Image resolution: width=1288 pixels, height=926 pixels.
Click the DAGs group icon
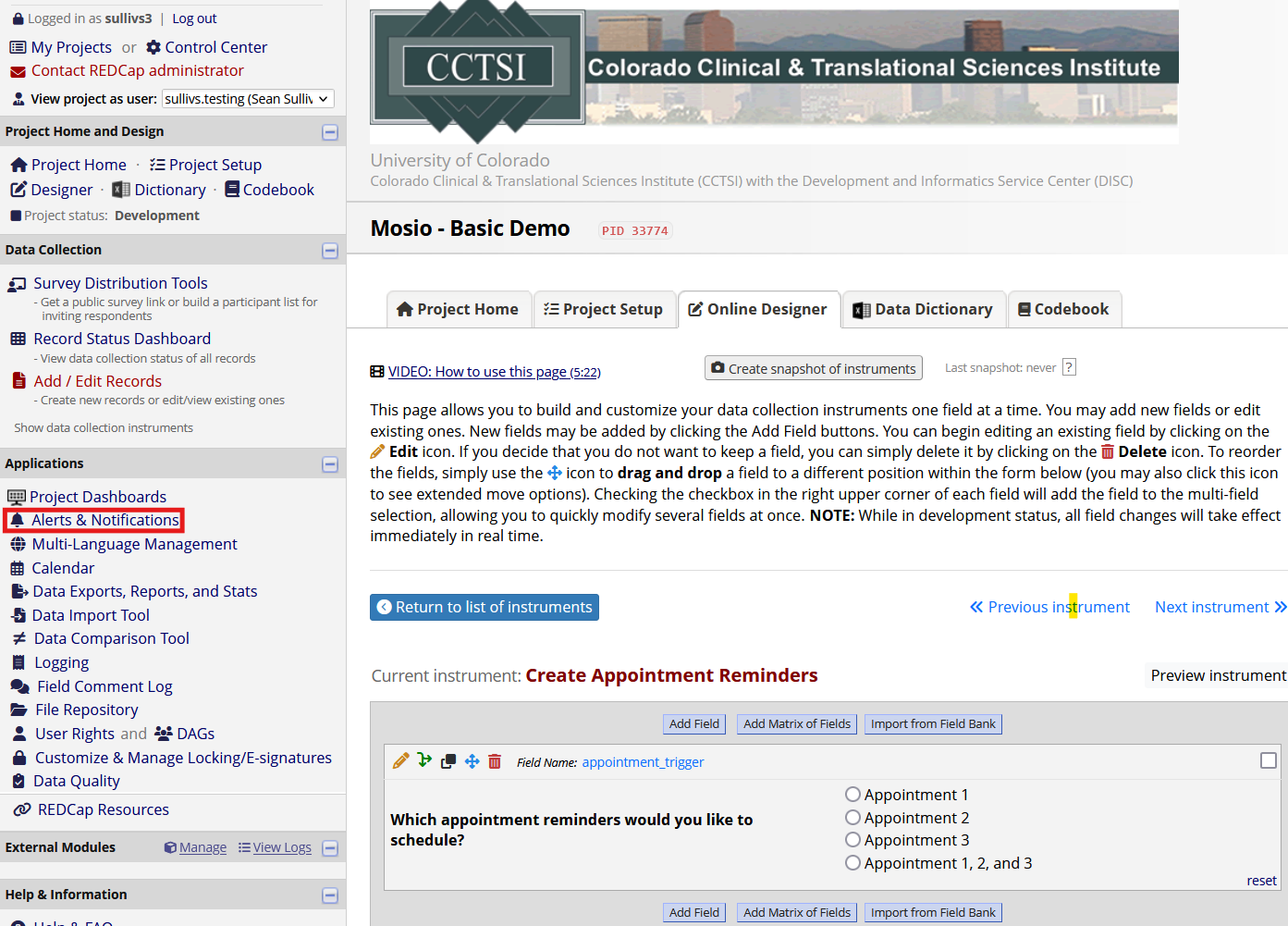pos(164,734)
